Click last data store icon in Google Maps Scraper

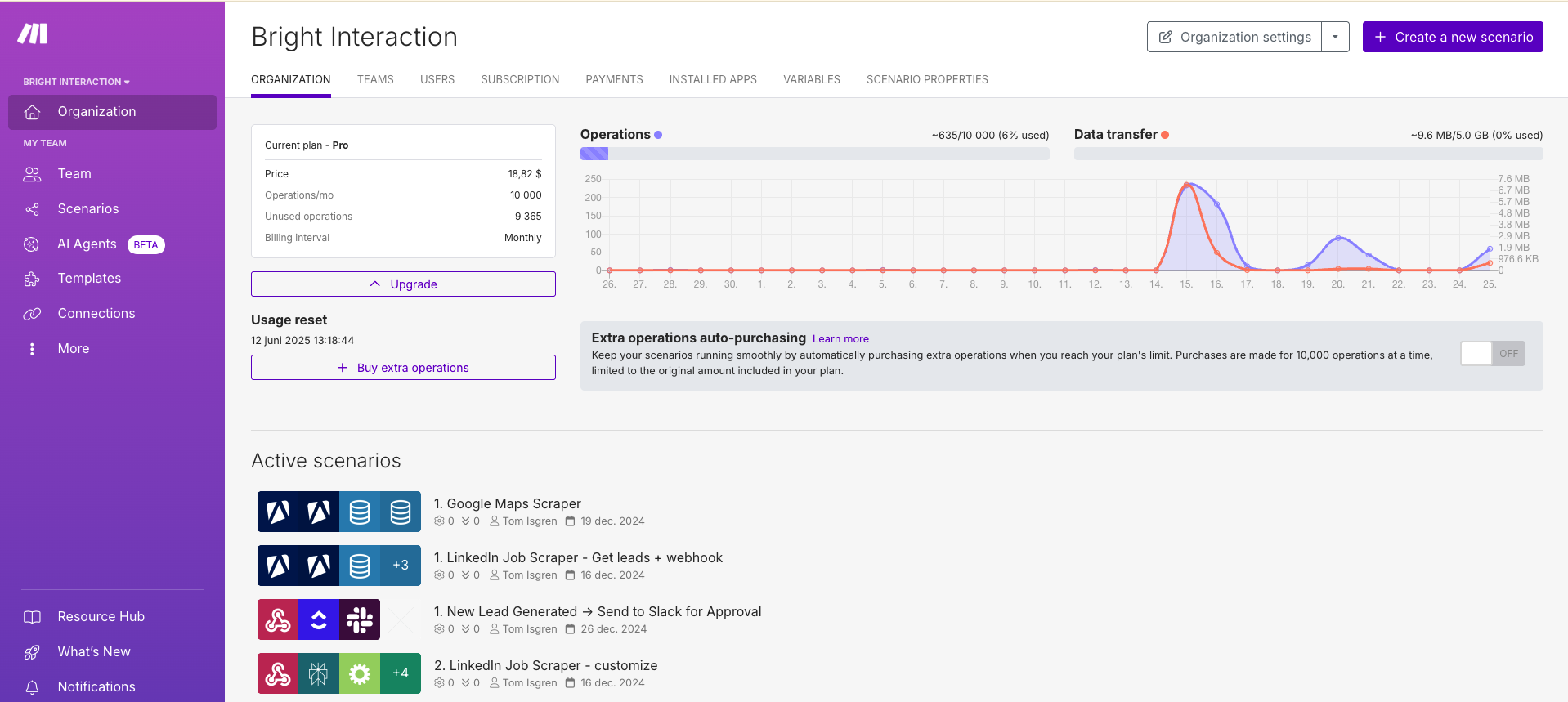tap(401, 512)
